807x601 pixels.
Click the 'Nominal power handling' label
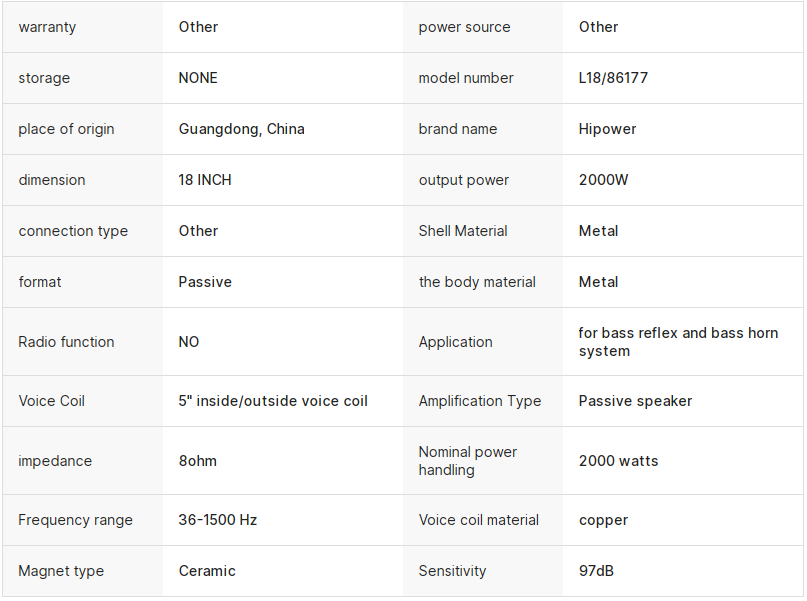468,461
